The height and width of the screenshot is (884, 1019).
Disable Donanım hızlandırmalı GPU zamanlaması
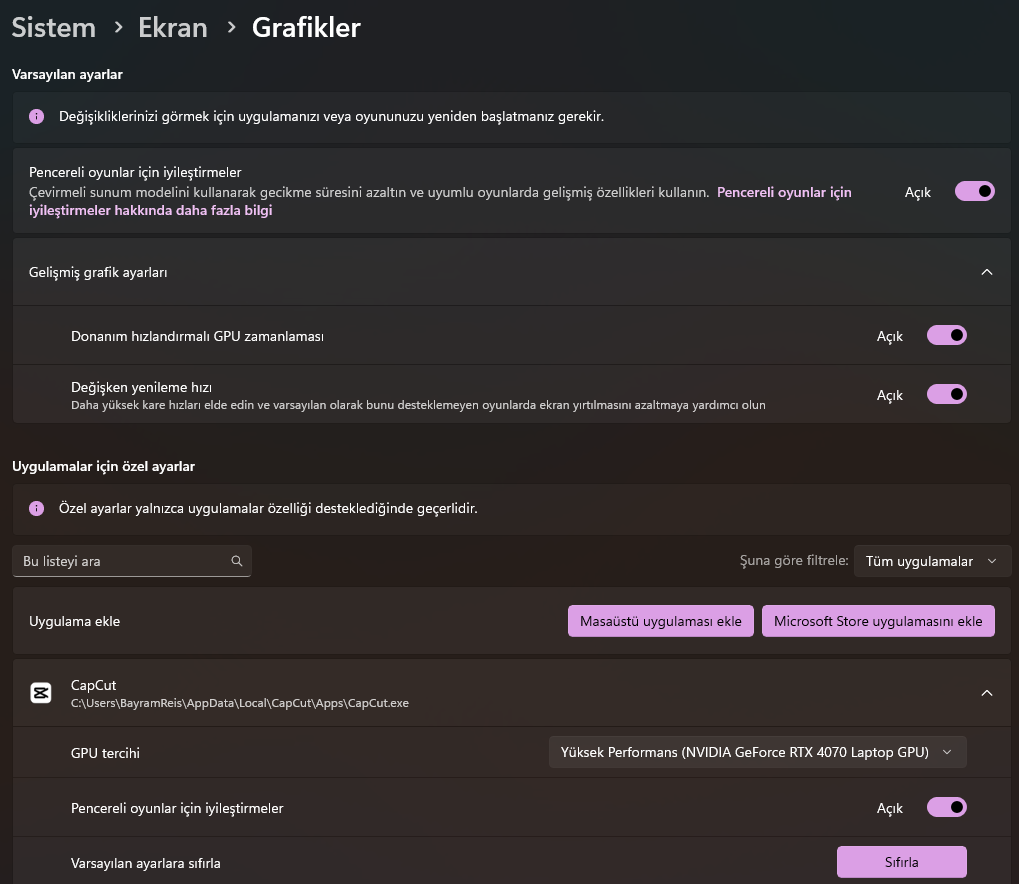(946, 335)
